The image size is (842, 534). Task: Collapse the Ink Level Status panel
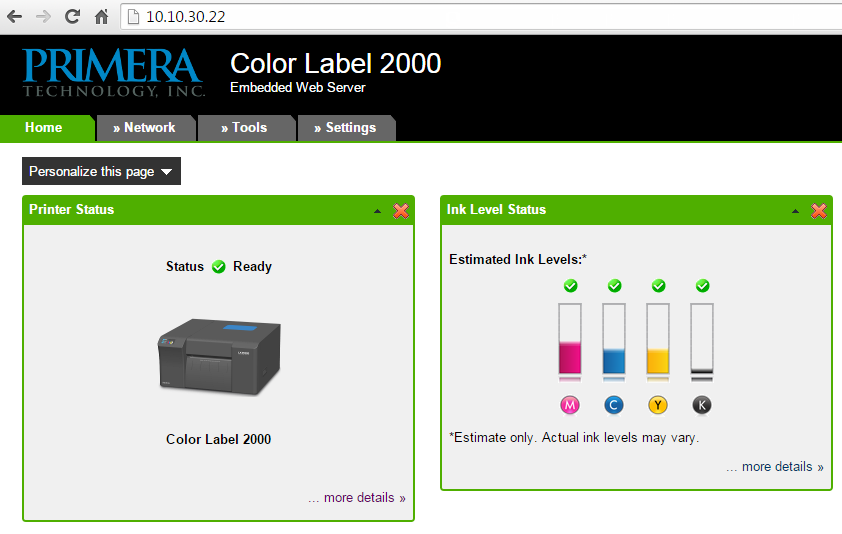coord(795,211)
